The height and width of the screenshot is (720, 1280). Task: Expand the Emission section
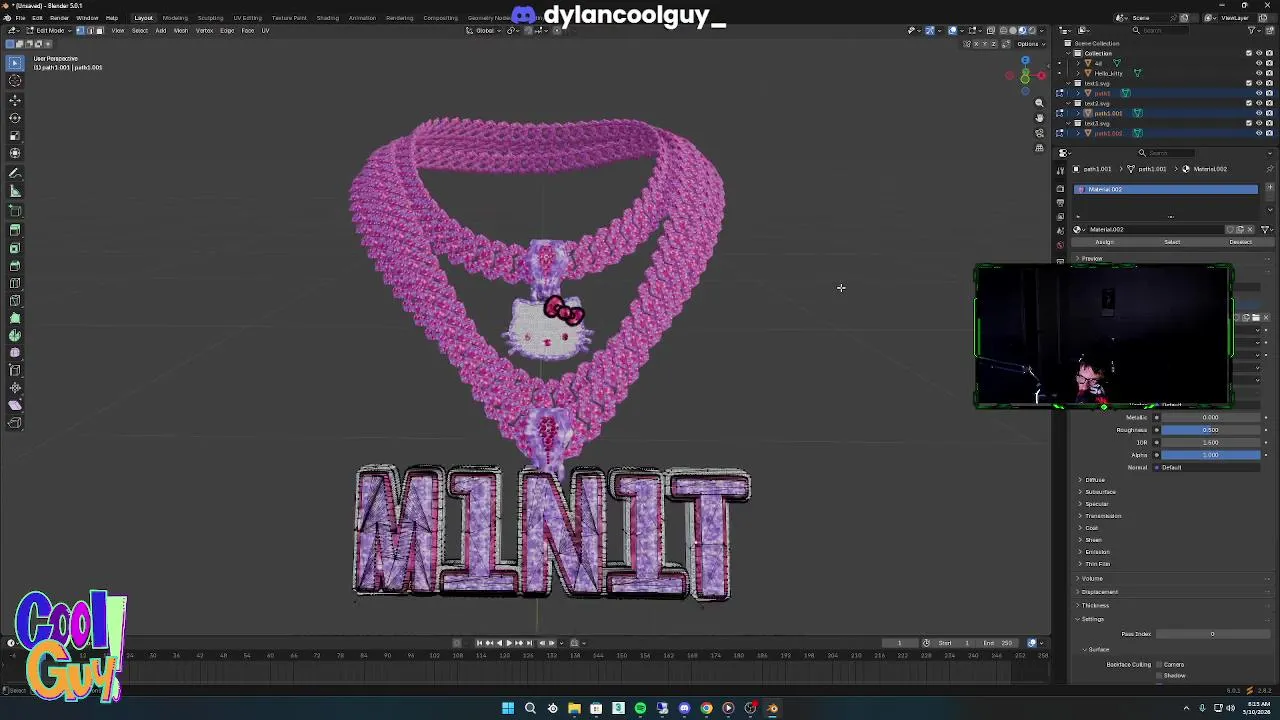point(1097,552)
